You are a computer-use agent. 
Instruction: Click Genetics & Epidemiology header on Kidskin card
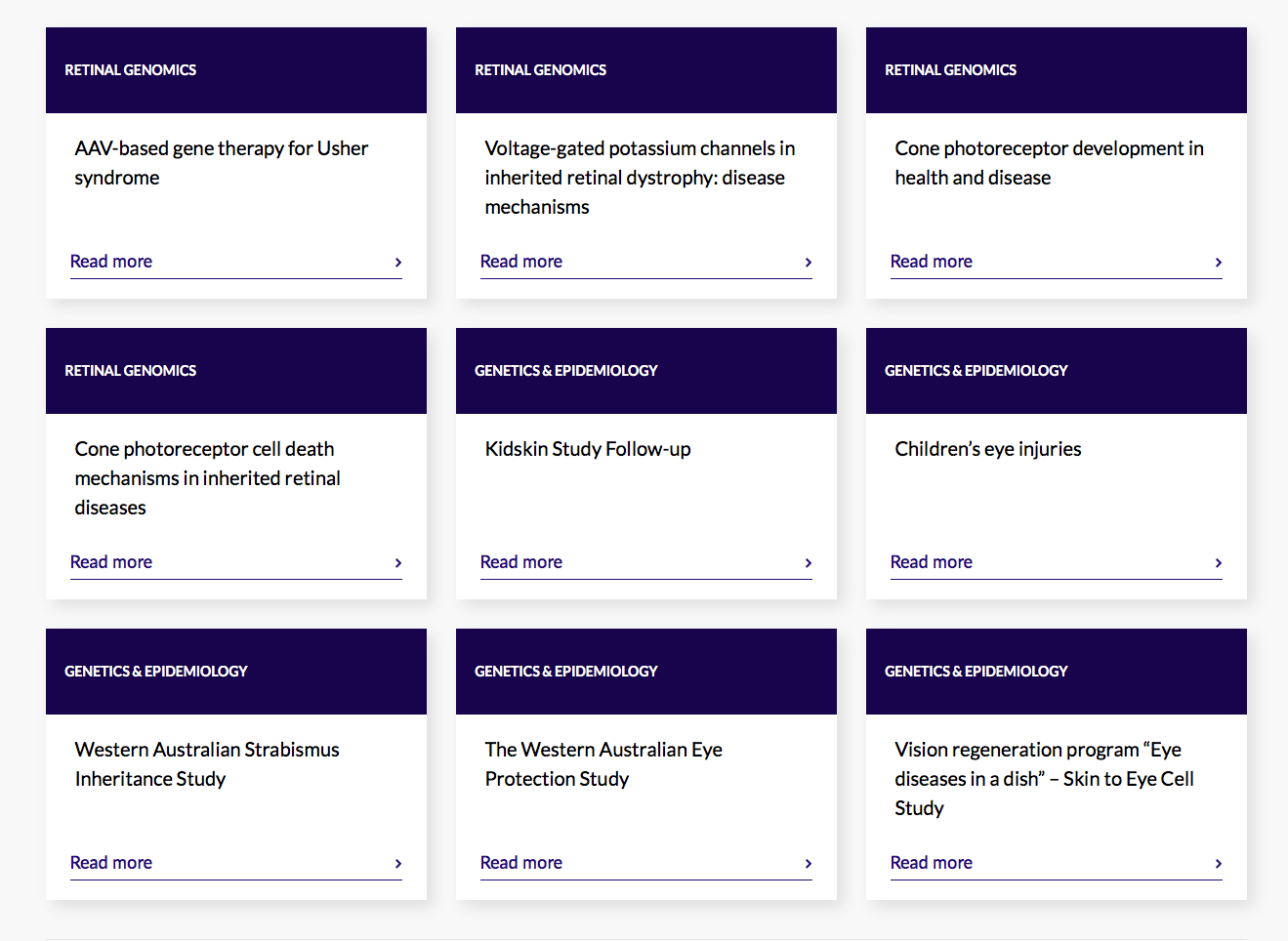[x=566, y=371]
